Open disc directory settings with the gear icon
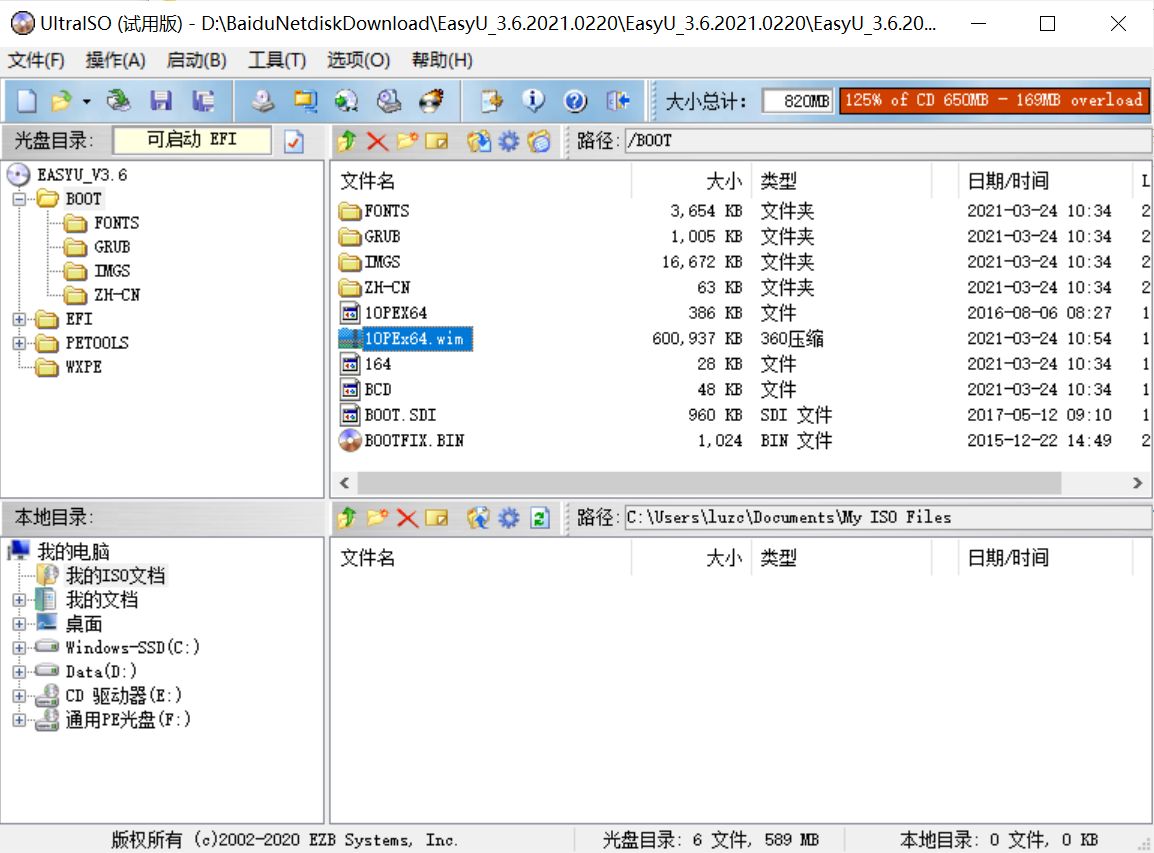1154x853 pixels. 507,141
